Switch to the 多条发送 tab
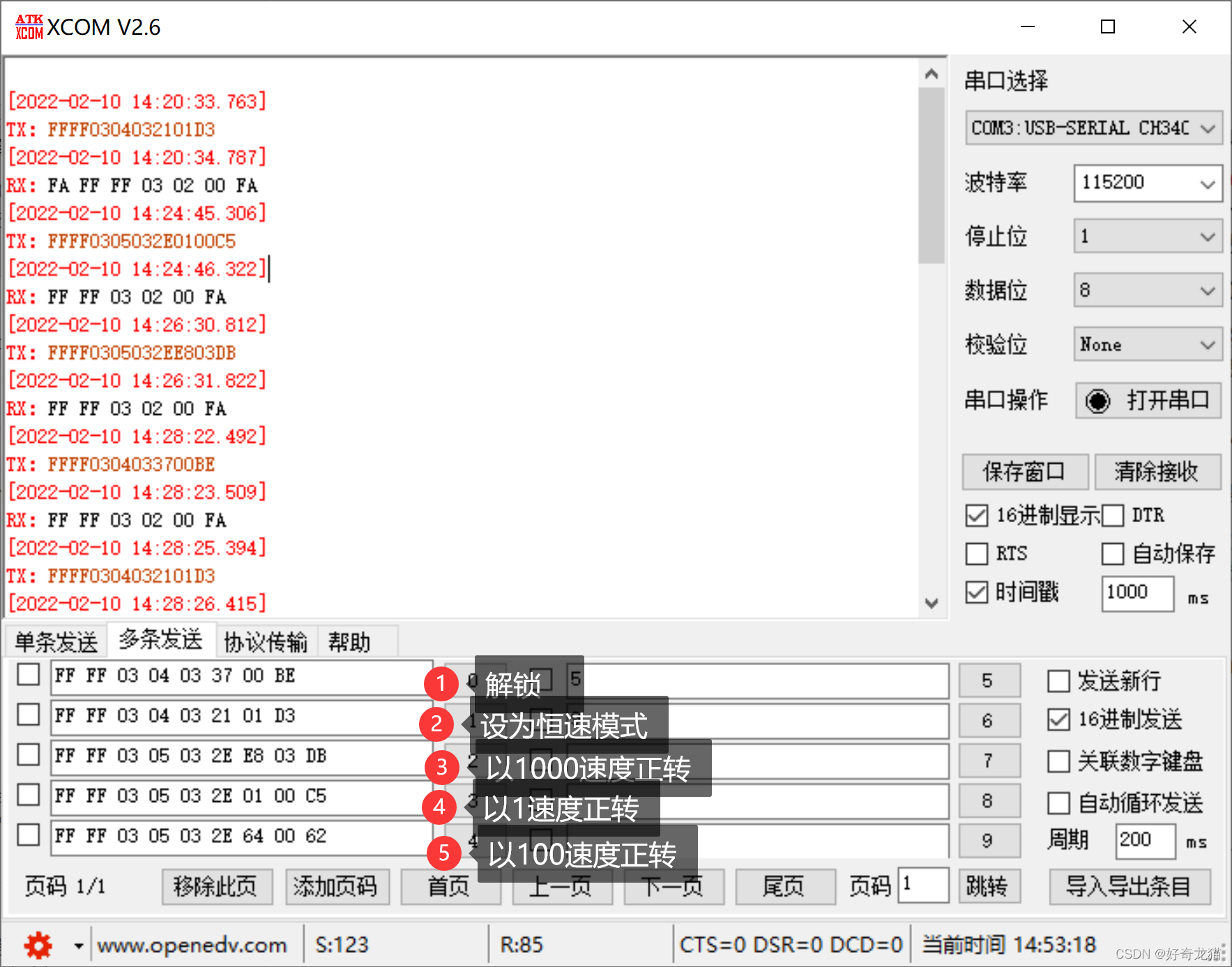This screenshot has height=967, width=1232. click(x=161, y=639)
